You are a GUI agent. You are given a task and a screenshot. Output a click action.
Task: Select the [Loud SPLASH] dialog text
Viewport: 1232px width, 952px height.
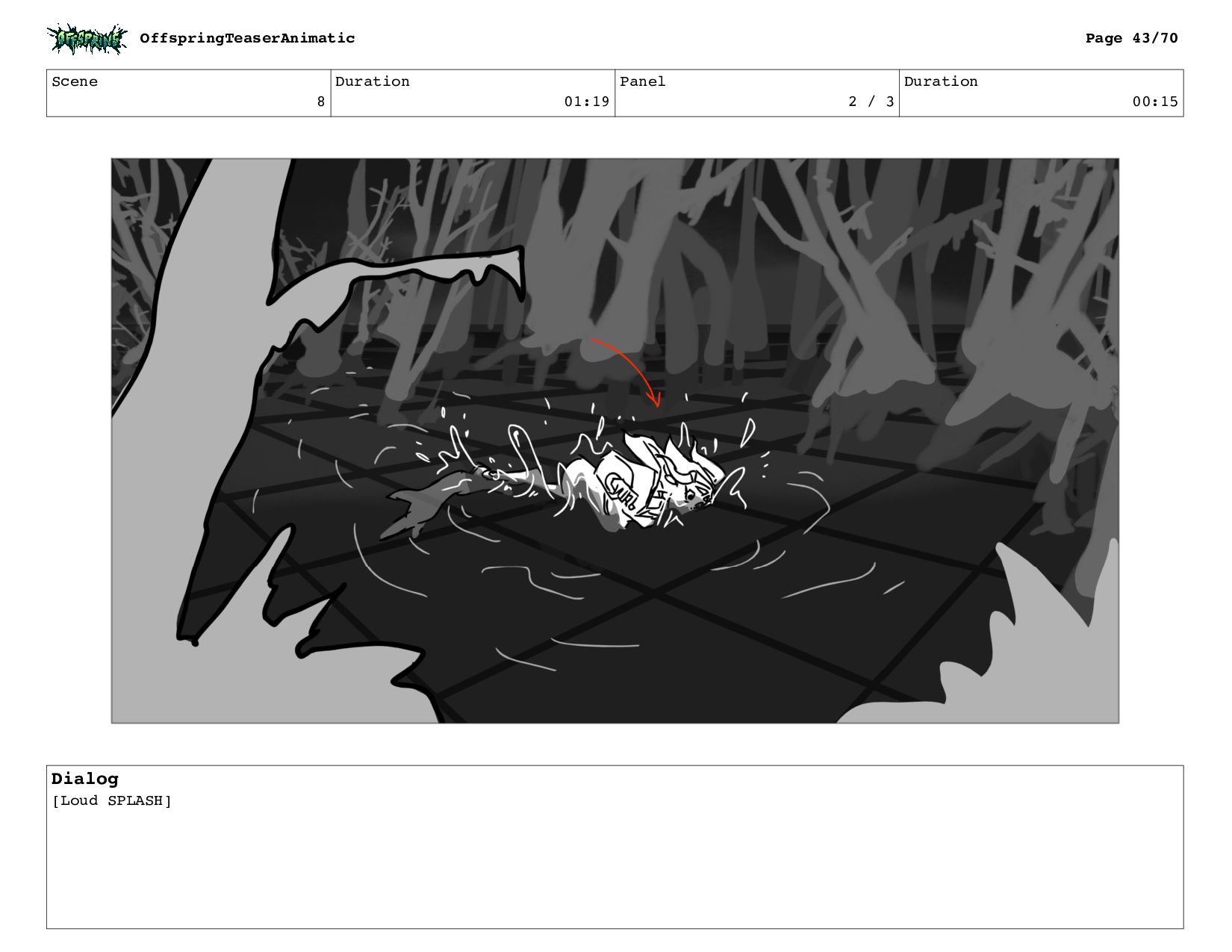click(x=112, y=800)
